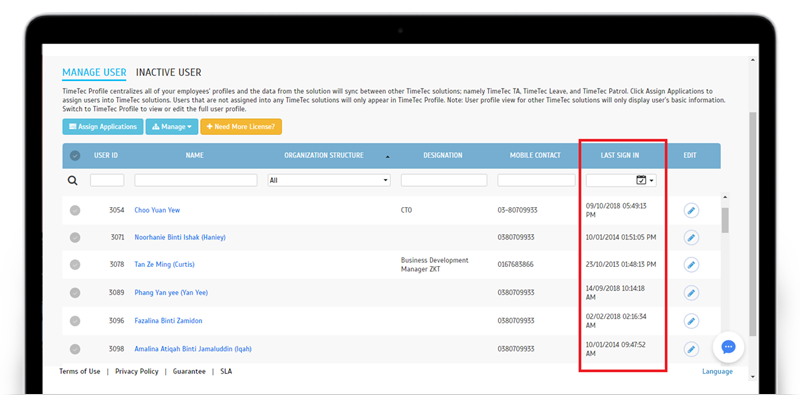The height and width of the screenshot is (395, 800).
Task: Click edit pencil for Noorhanie Binti Ishak
Action: tap(691, 237)
